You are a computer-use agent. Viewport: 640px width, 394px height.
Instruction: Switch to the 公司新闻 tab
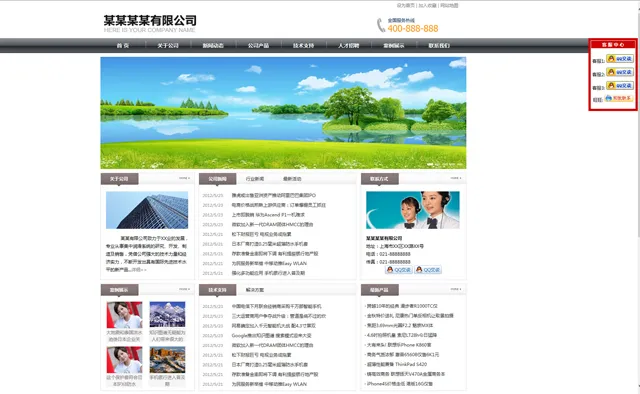coord(218,179)
